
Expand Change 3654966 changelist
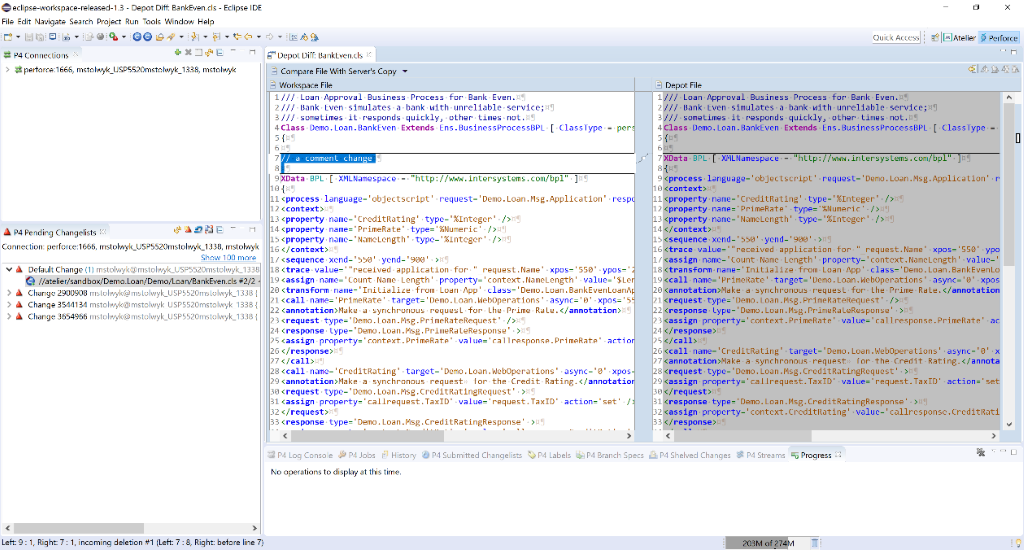click(8, 316)
